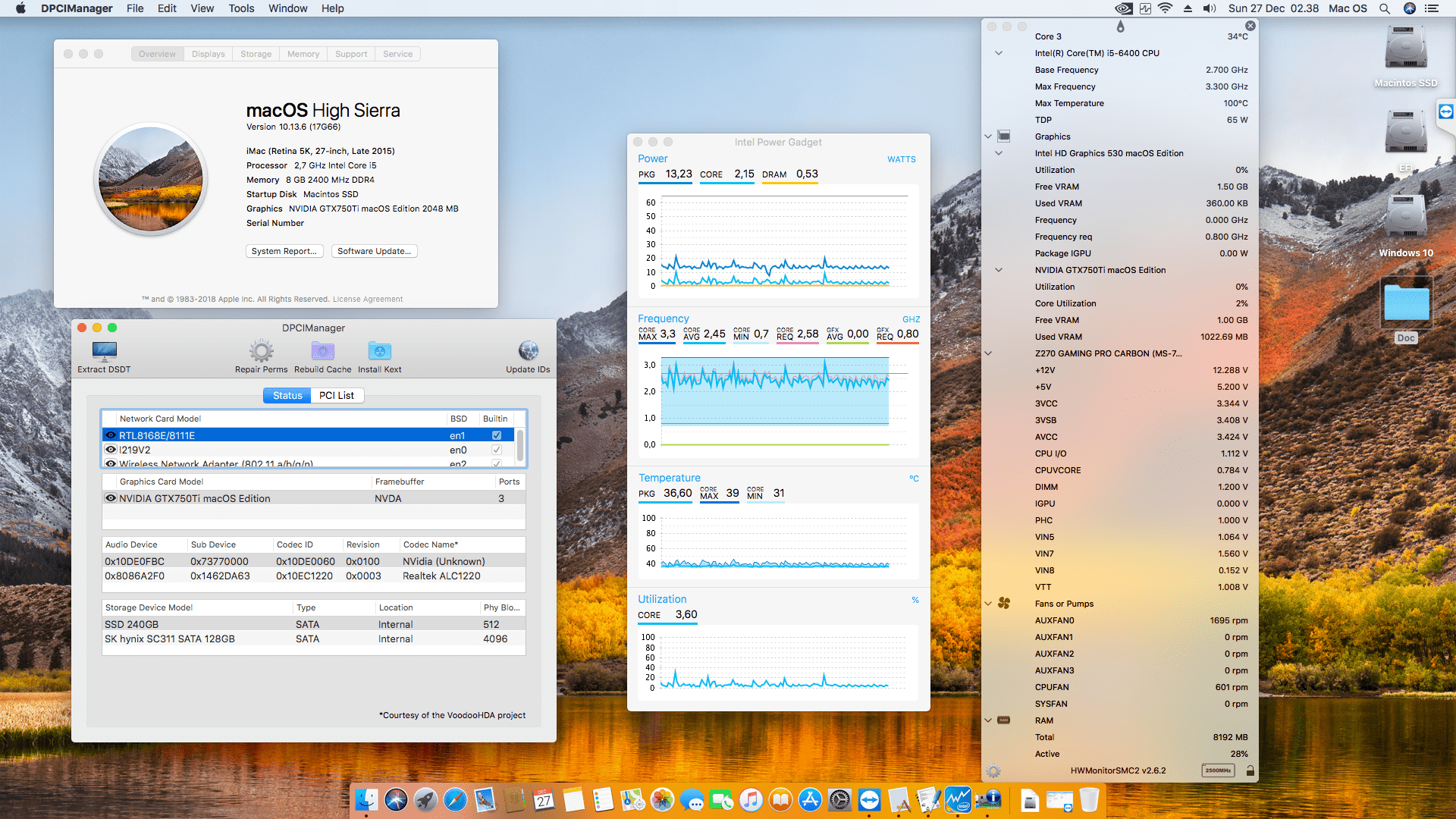Open Support tab in About This Mac
This screenshot has width=1456, height=819.
click(351, 54)
